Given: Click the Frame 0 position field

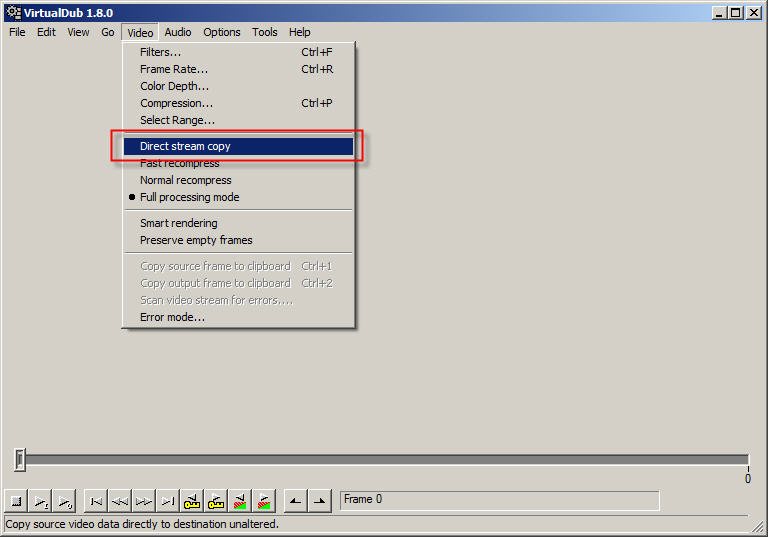Looking at the screenshot, I should pyautogui.click(x=500, y=501).
